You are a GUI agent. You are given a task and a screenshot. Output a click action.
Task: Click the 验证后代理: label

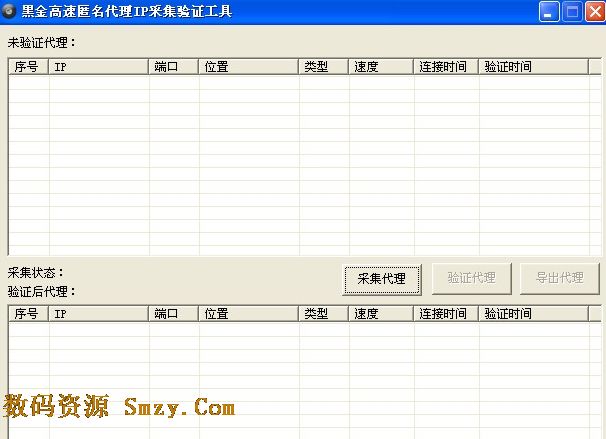click(42, 291)
